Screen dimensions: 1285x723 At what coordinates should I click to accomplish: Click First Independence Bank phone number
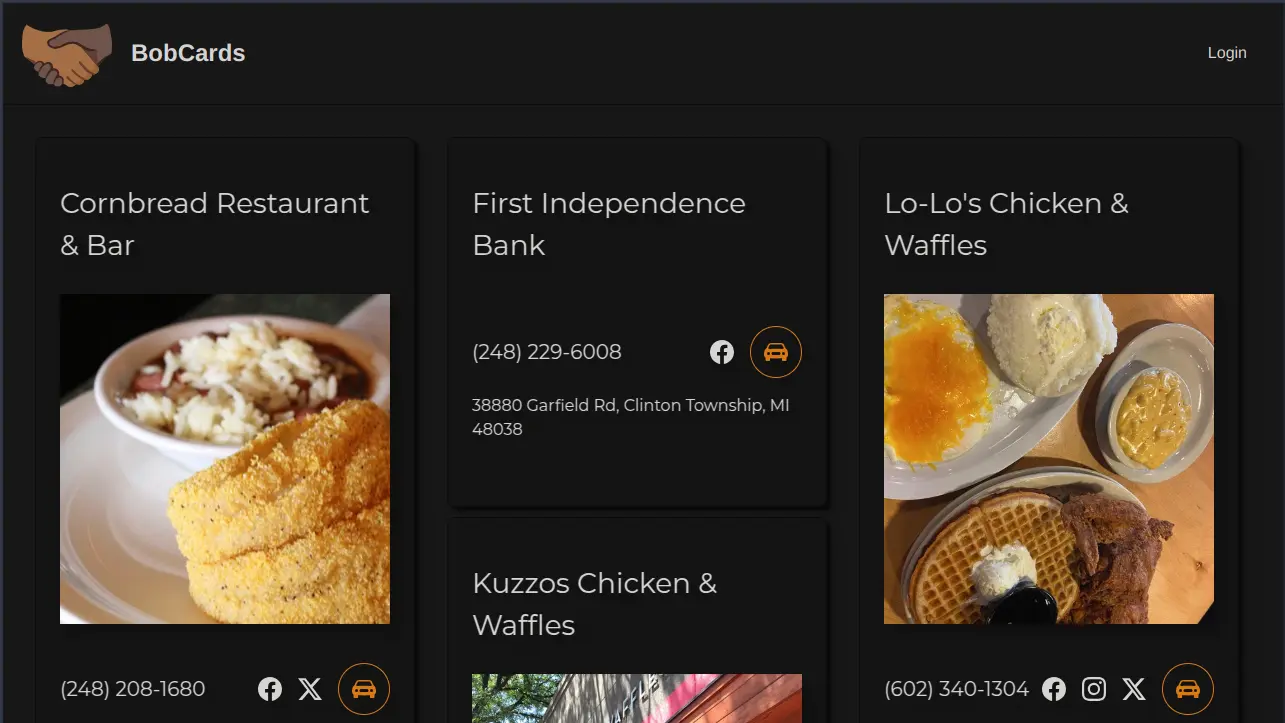547,352
